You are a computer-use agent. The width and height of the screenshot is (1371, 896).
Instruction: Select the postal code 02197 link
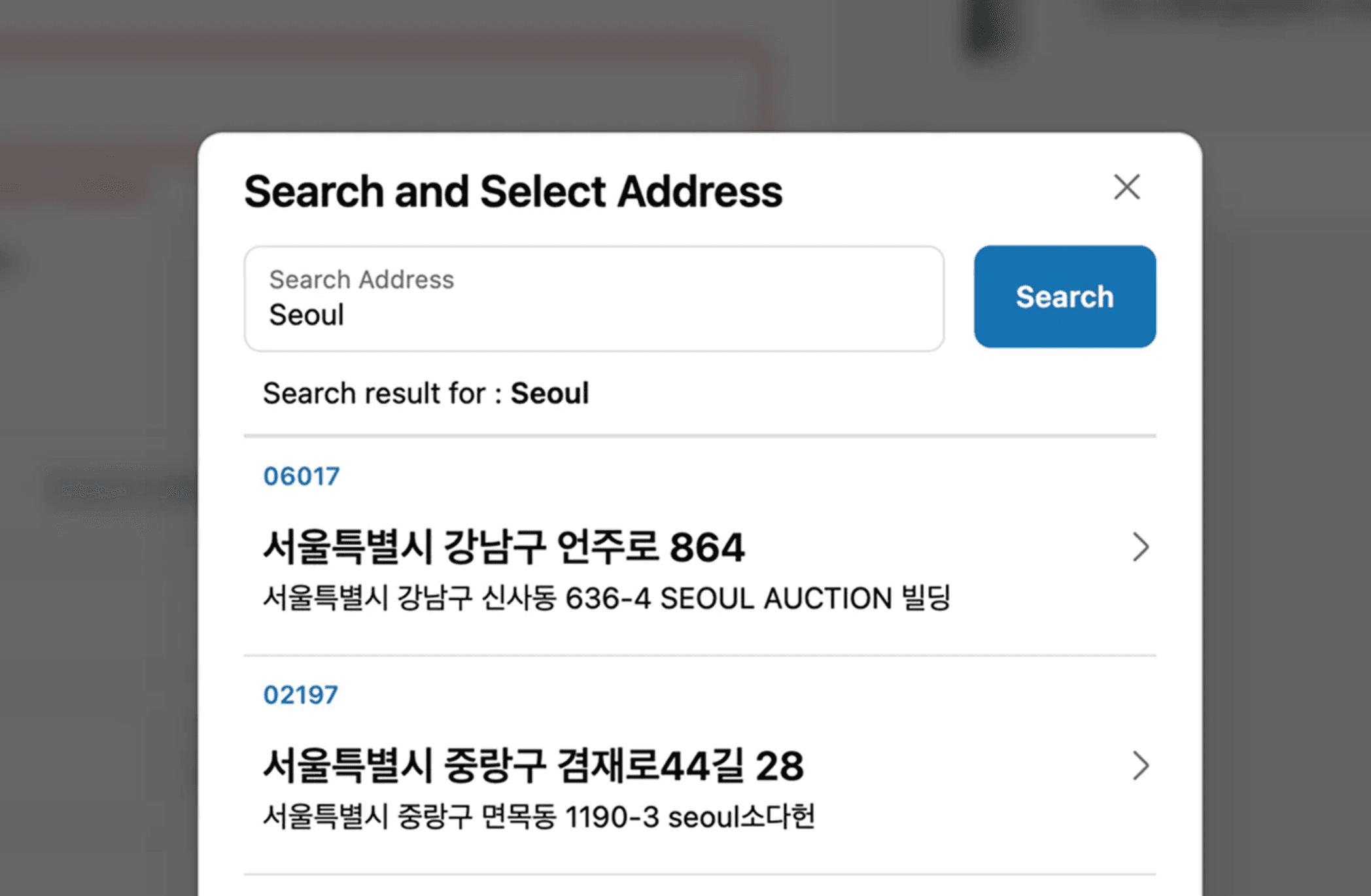[x=300, y=695]
